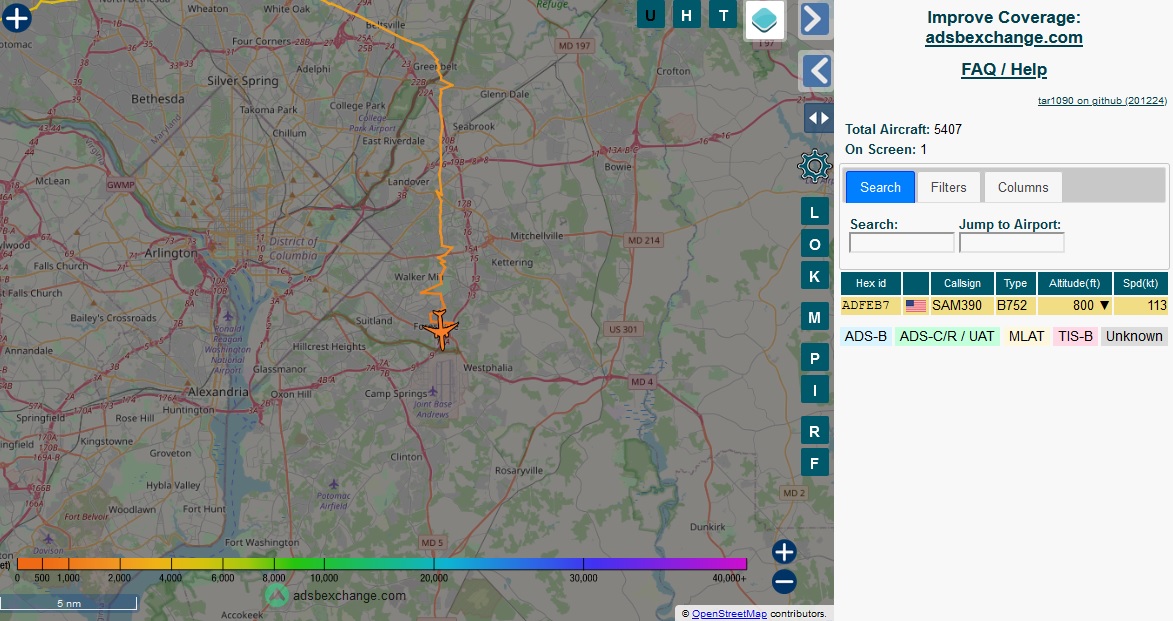
Task: Open the Filters tab
Action: (949, 187)
